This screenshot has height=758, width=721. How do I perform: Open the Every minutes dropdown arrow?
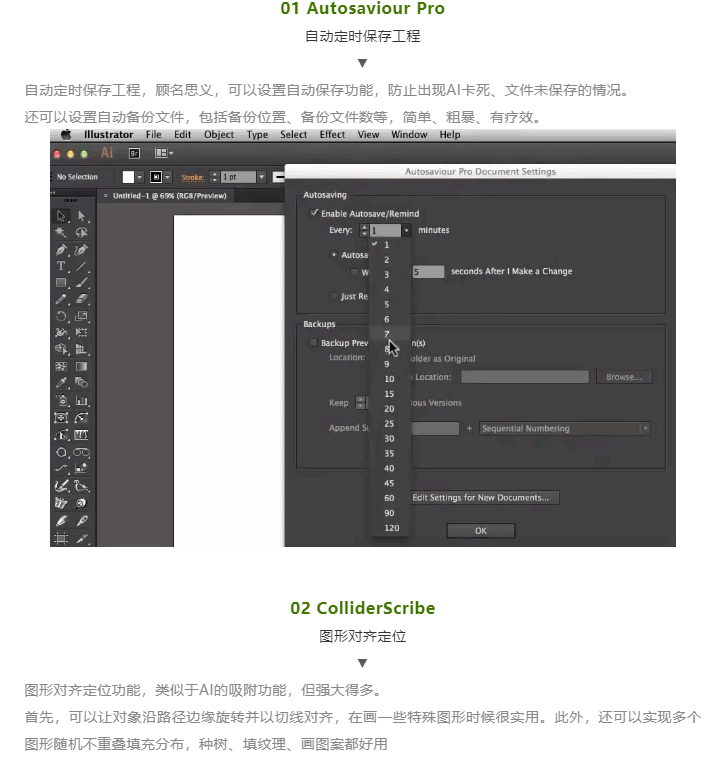pos(407,231)
